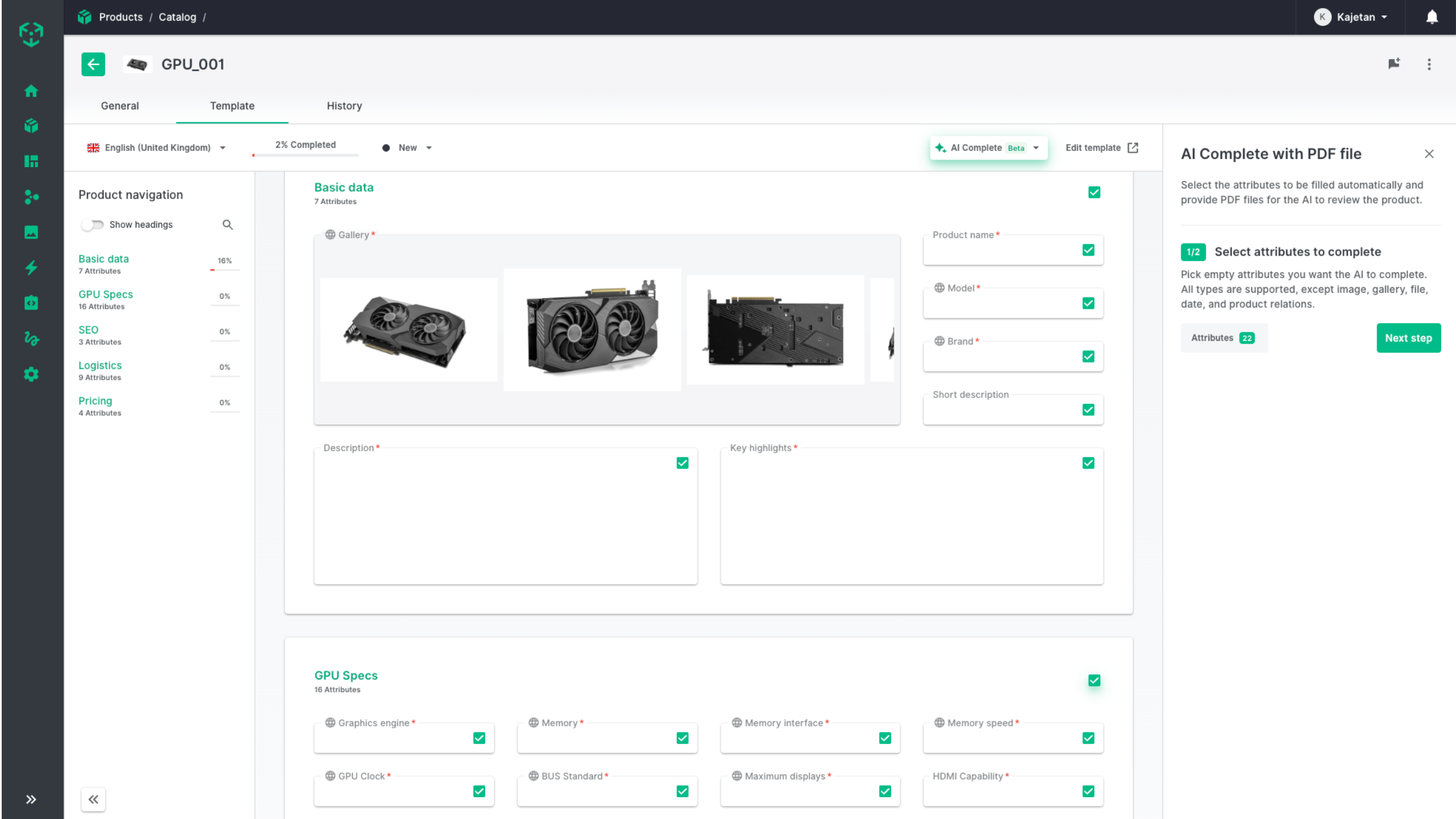Uncheck the GPU Specs section checkbox
Image resolution: width=1456 pixels, height=819 pixels.
[1093, 680]
